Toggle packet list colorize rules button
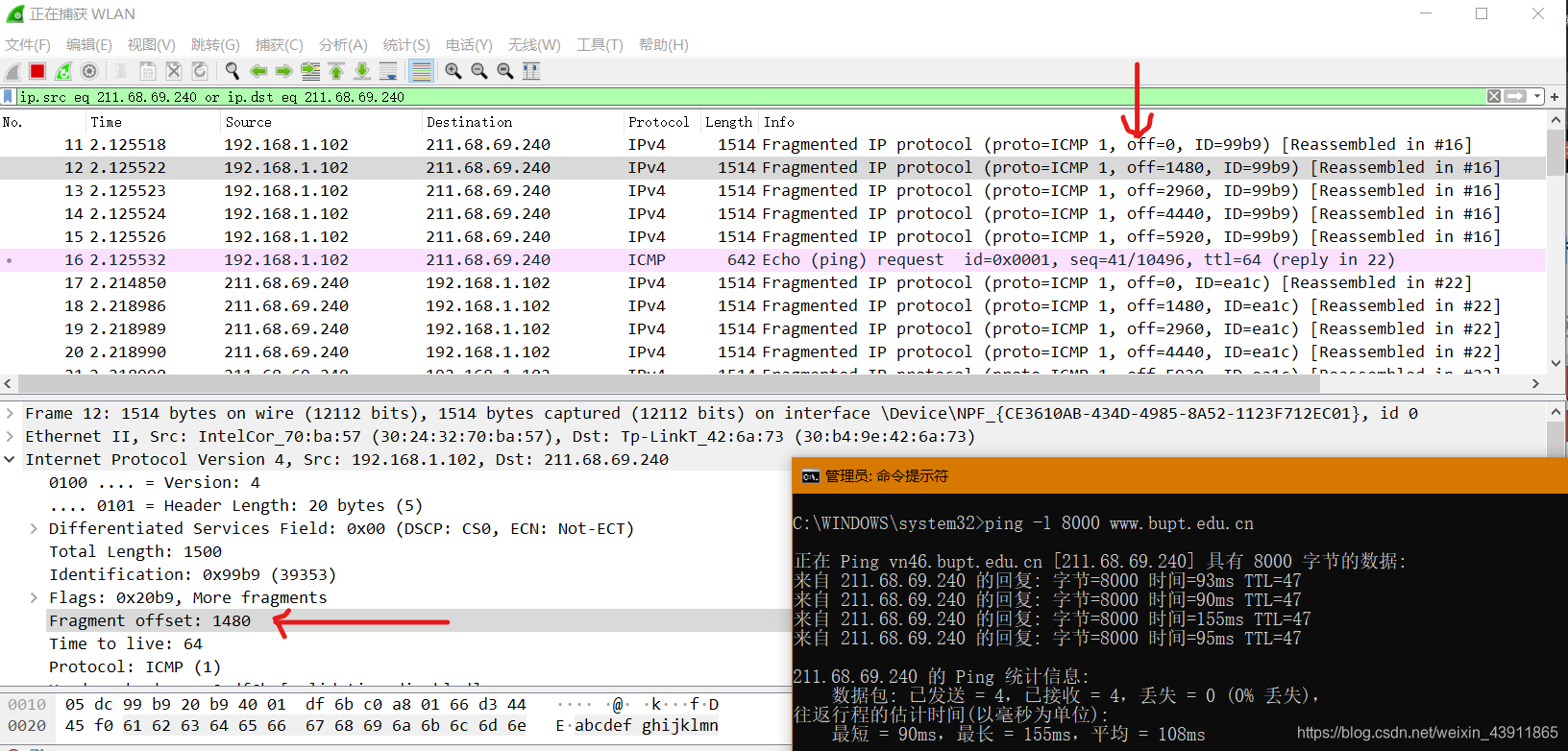 420,71
